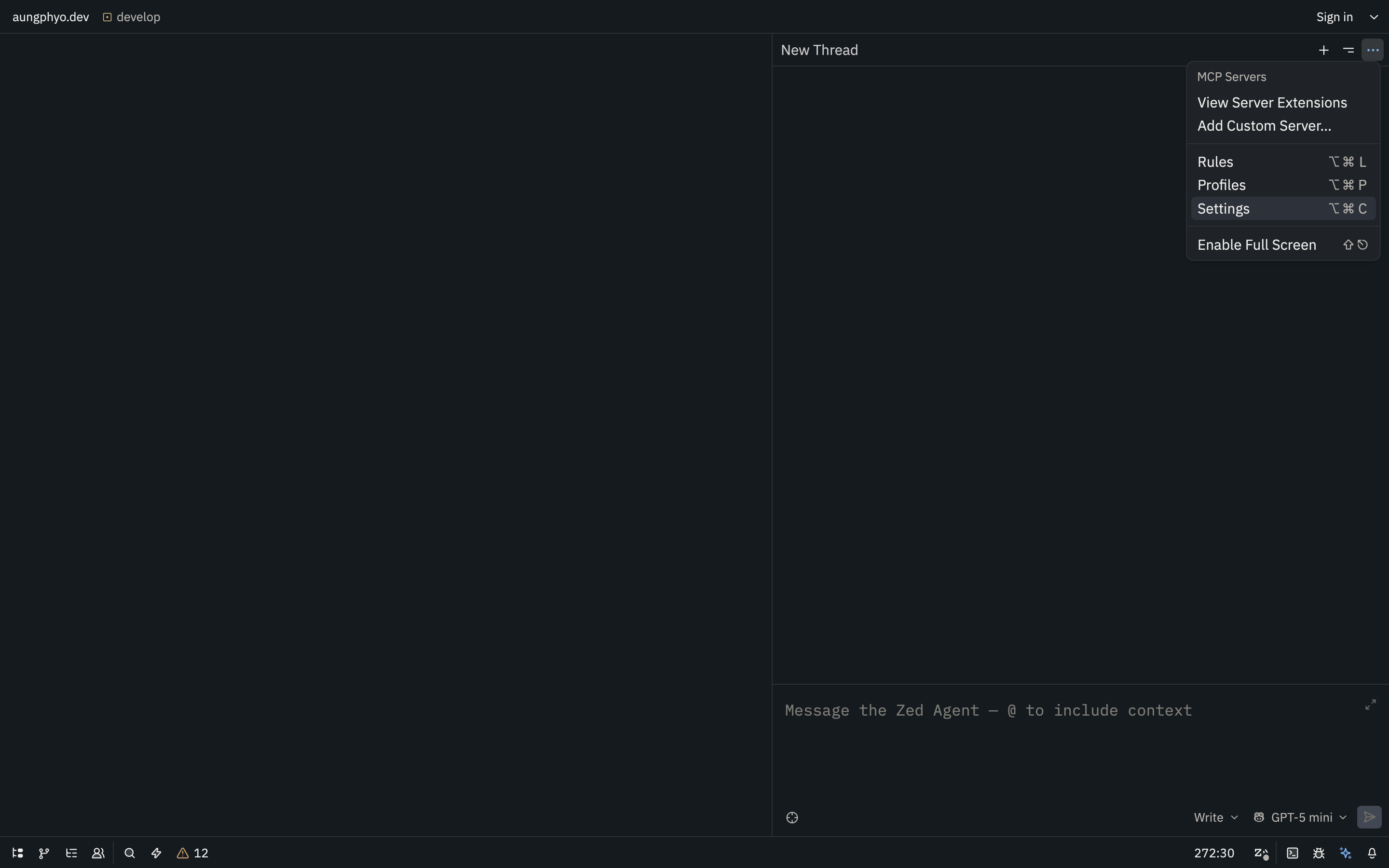Toggle the agent panel sparkle icon
Viewport: 1389px width, 868px height.
pyautogui.click(x=1346, y=853)
